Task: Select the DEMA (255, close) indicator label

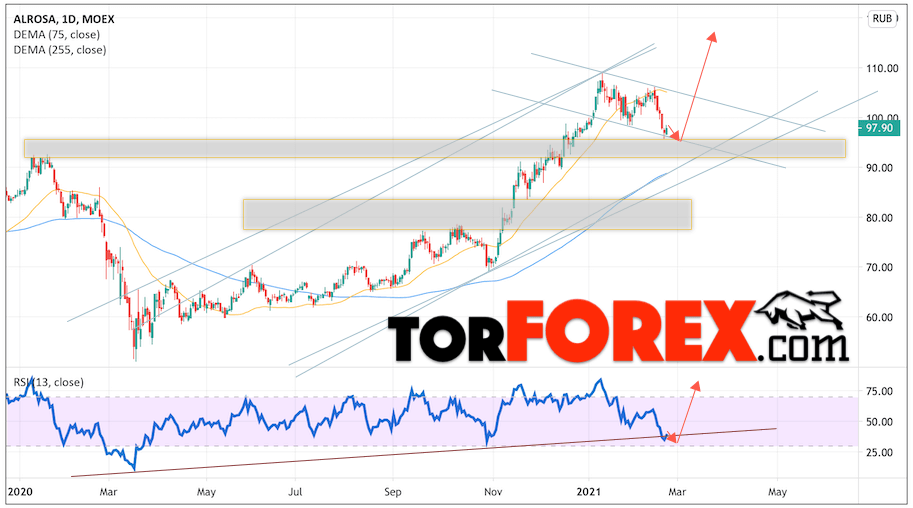Action: tap(60, 50)
